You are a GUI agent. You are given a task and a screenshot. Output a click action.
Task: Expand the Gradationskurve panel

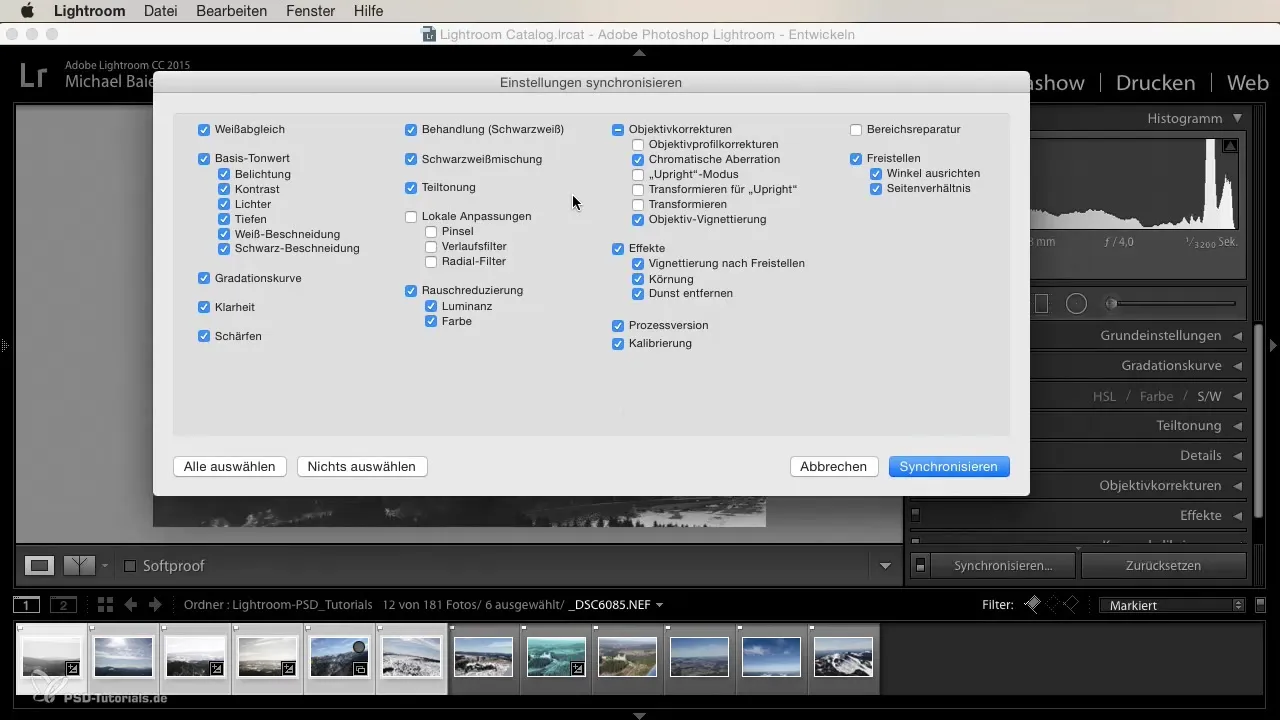coord(1238,365)
